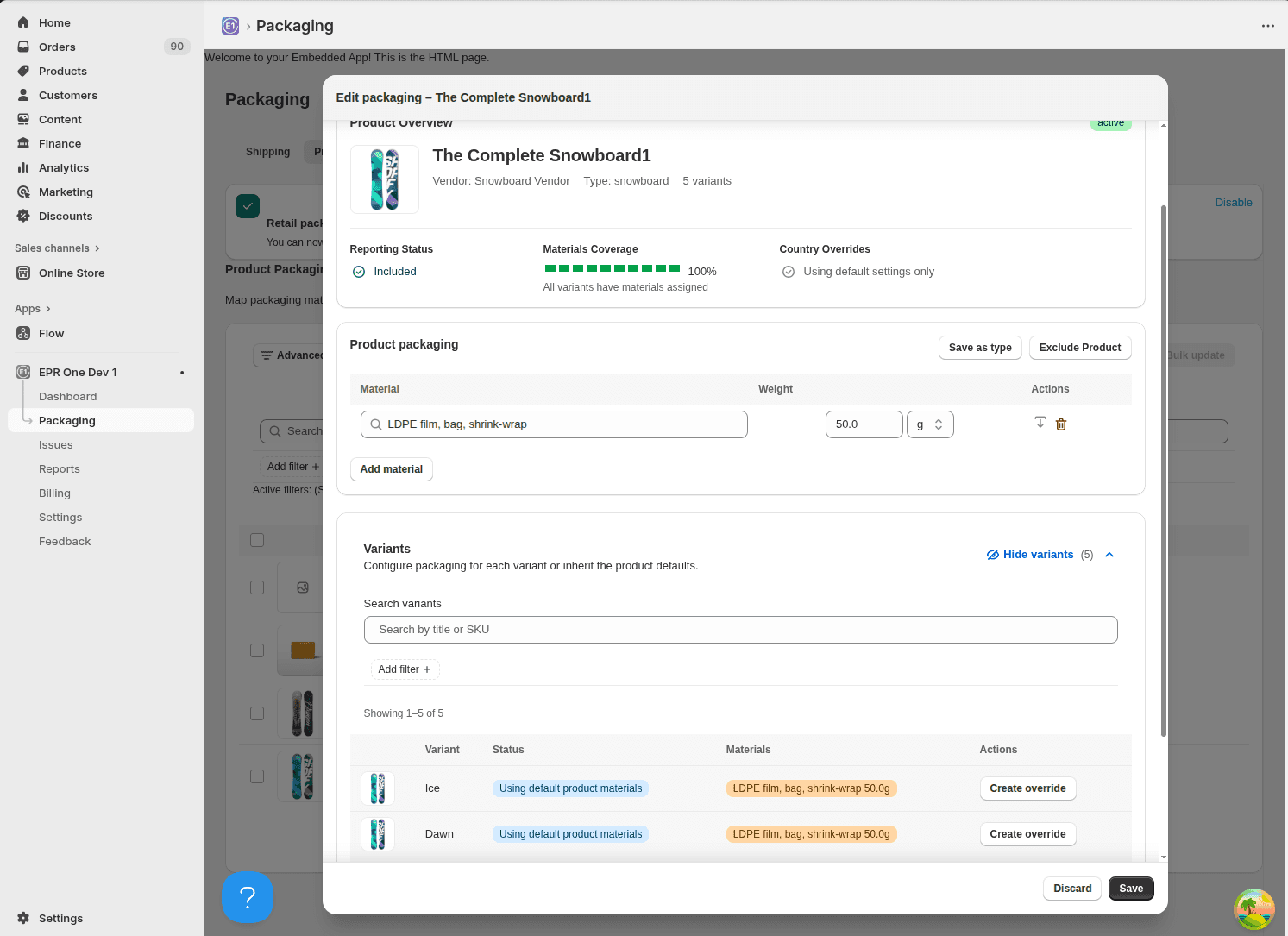The height and width of the screenshot is (936, 1288).
Task: Click the search variants input field
Action: pyautogui.click(x=740, y=630)
